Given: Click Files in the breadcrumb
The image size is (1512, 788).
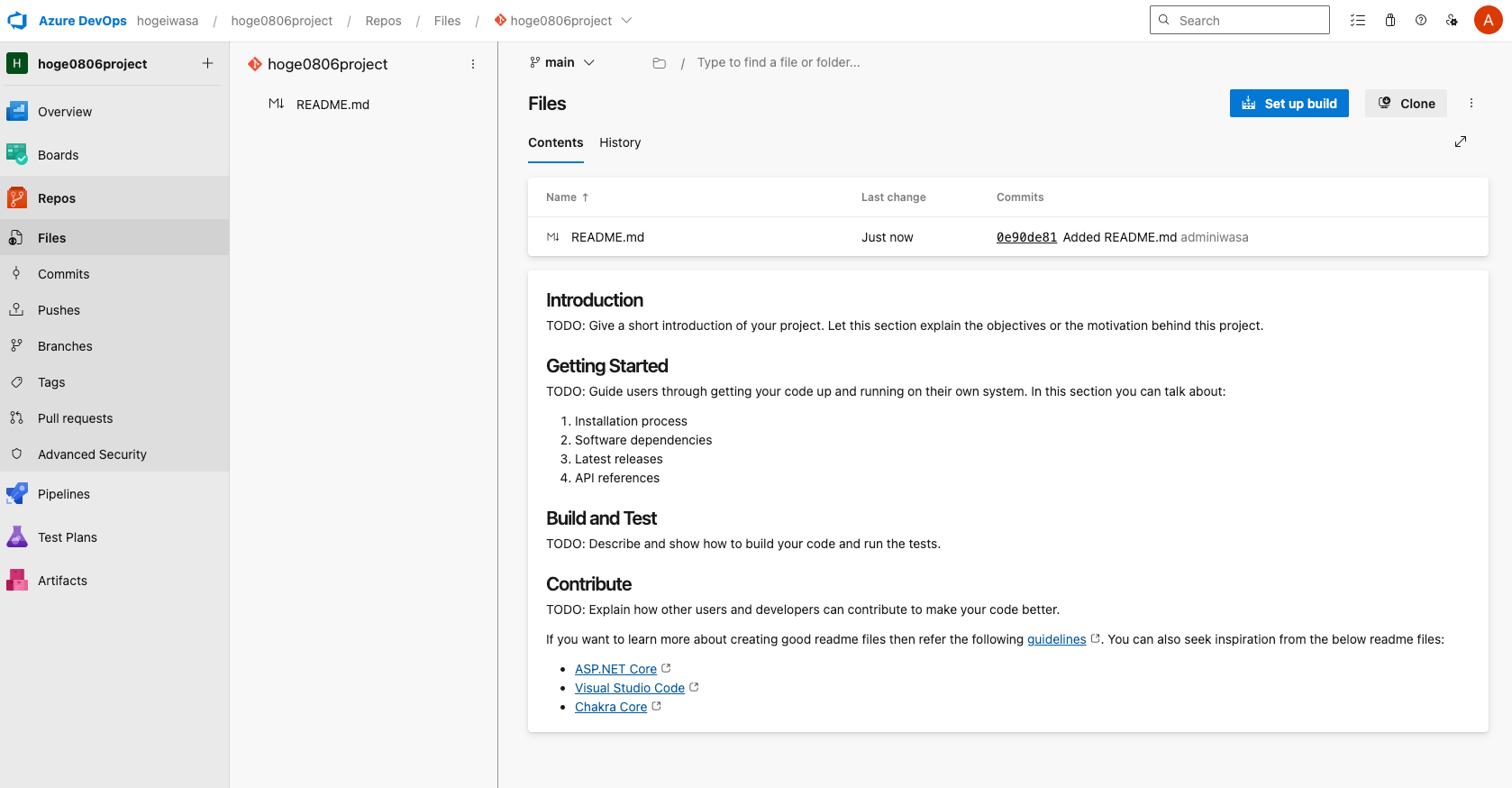Looking at the screenshot, I should point(447,20).
